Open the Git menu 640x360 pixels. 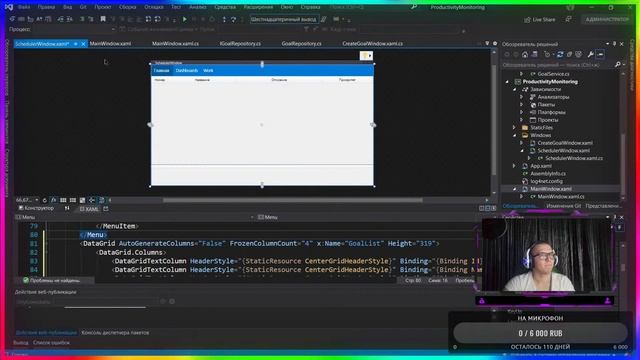coord(83,7)
